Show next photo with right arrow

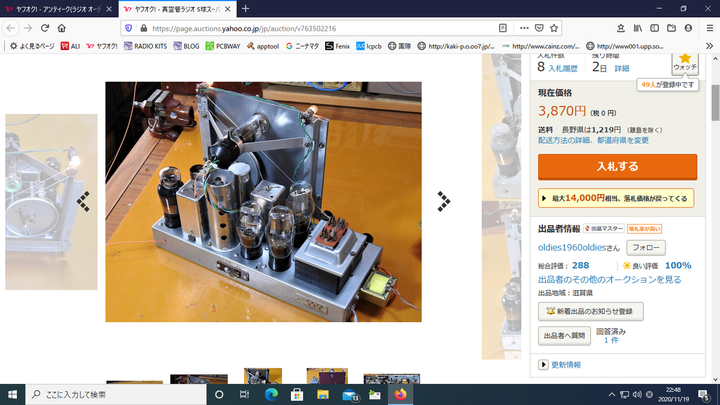[x=443, y=202]
